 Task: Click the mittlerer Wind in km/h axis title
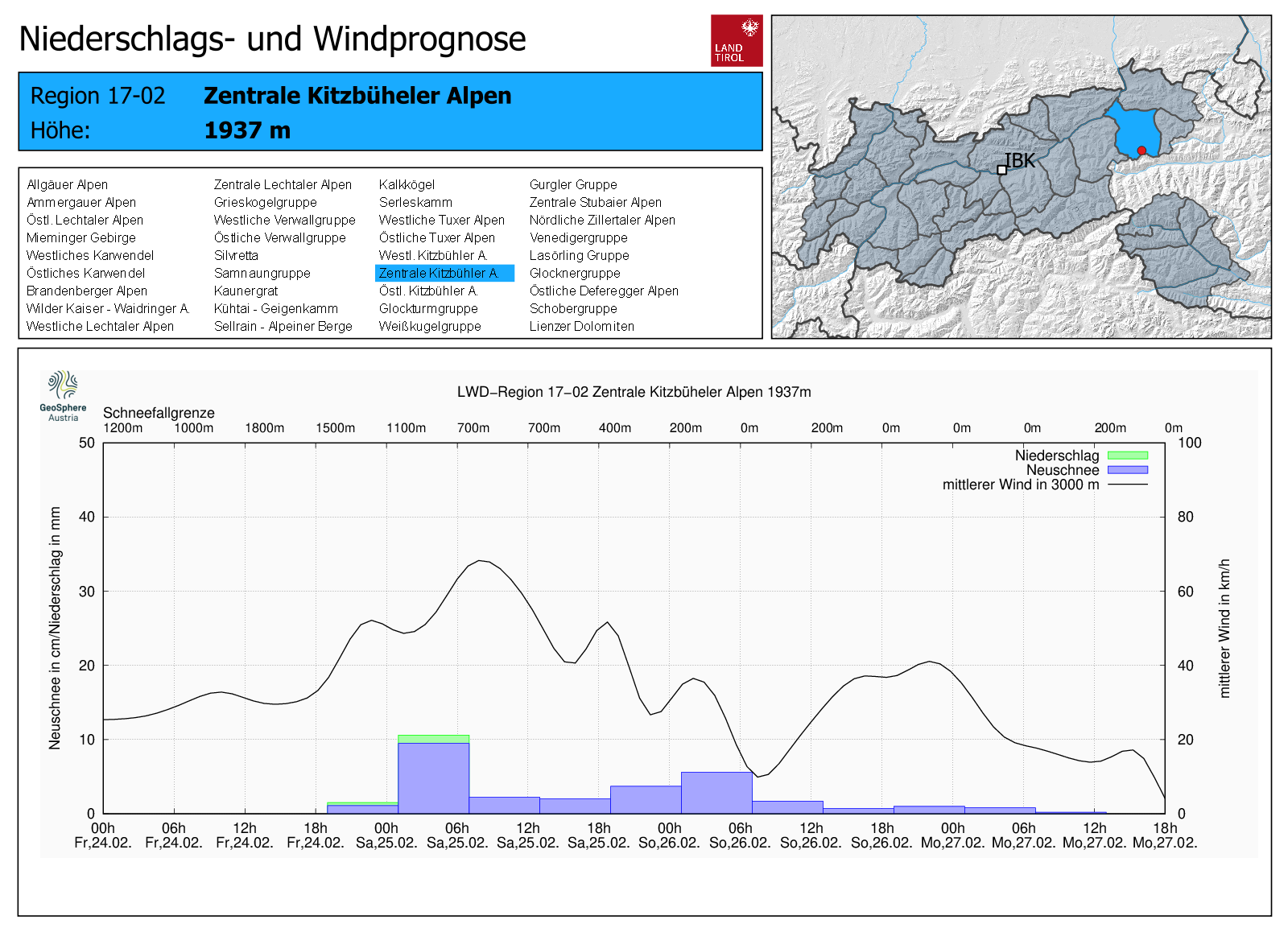pyautogui.click(x=1224, y=628)
